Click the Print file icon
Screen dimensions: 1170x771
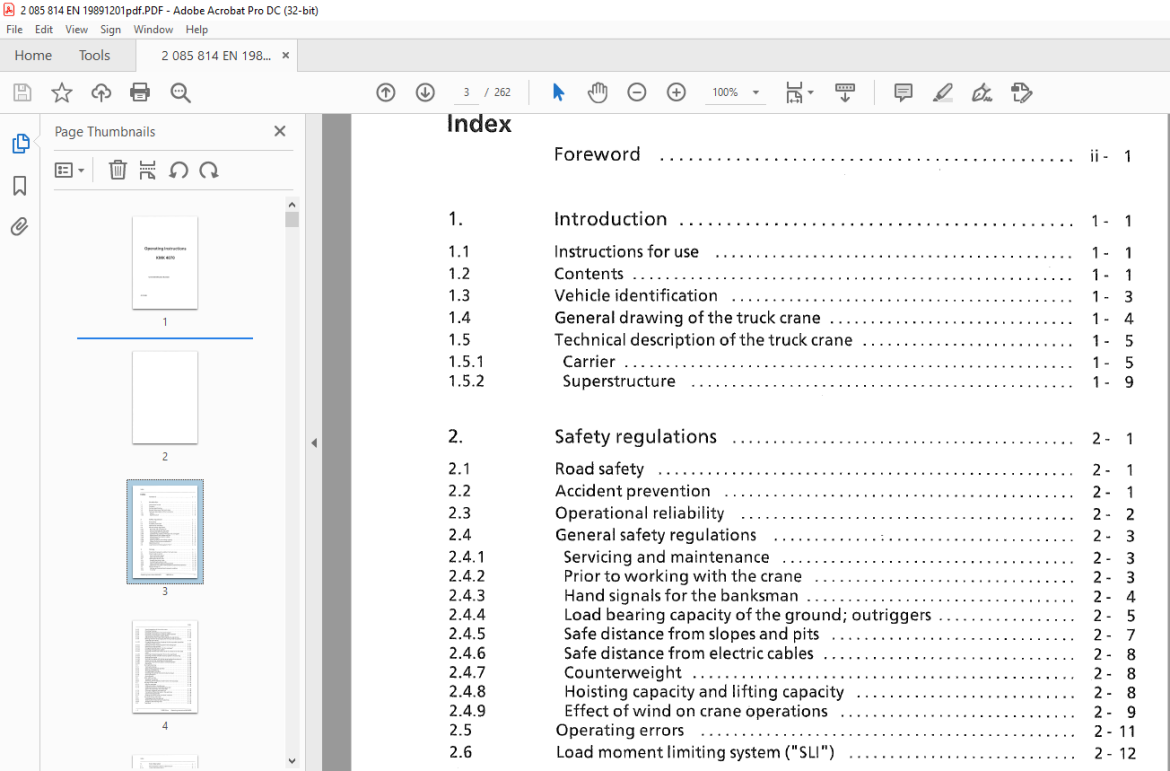click(140, 93)
